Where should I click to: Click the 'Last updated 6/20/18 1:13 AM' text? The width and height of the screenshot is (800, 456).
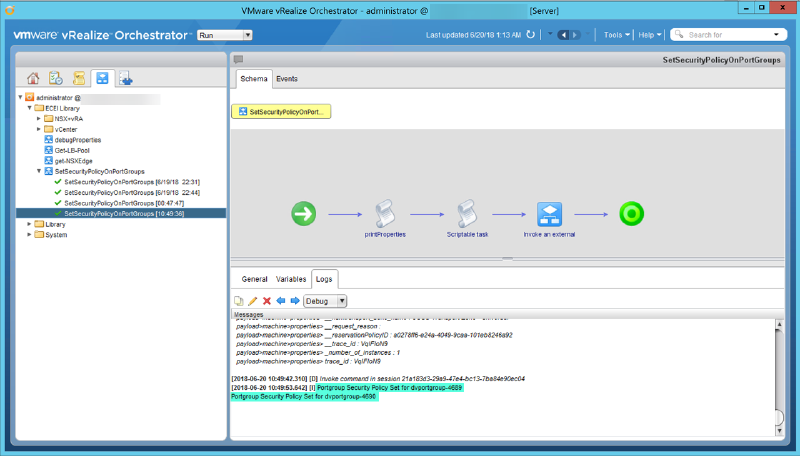pos(473,35)
